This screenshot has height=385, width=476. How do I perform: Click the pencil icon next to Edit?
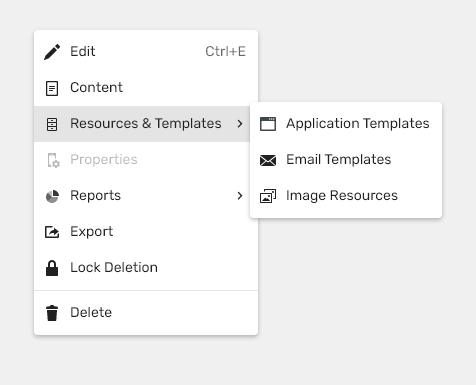(52, 52)
